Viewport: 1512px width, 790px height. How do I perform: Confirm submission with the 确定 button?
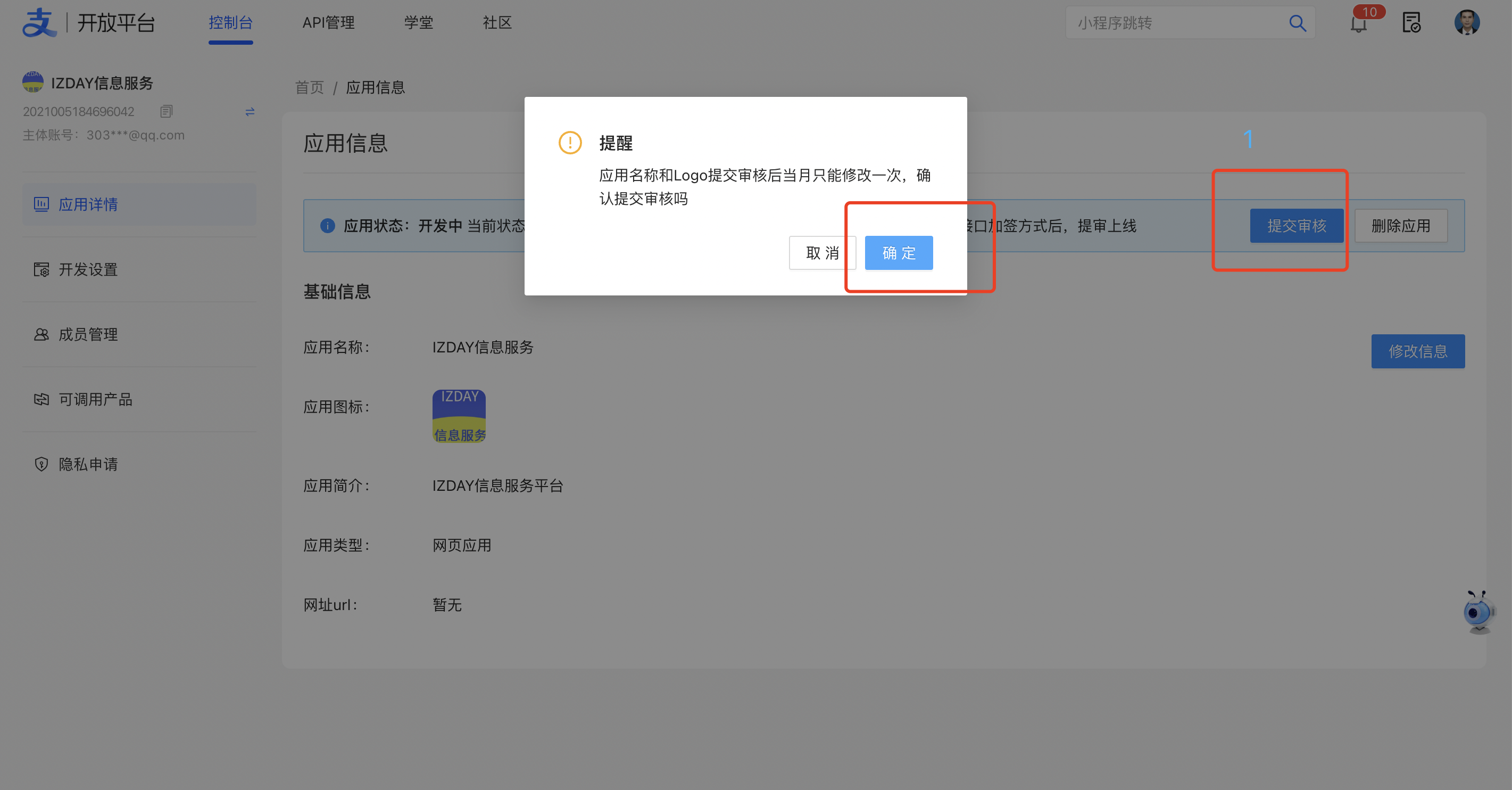tap(898, 252)
